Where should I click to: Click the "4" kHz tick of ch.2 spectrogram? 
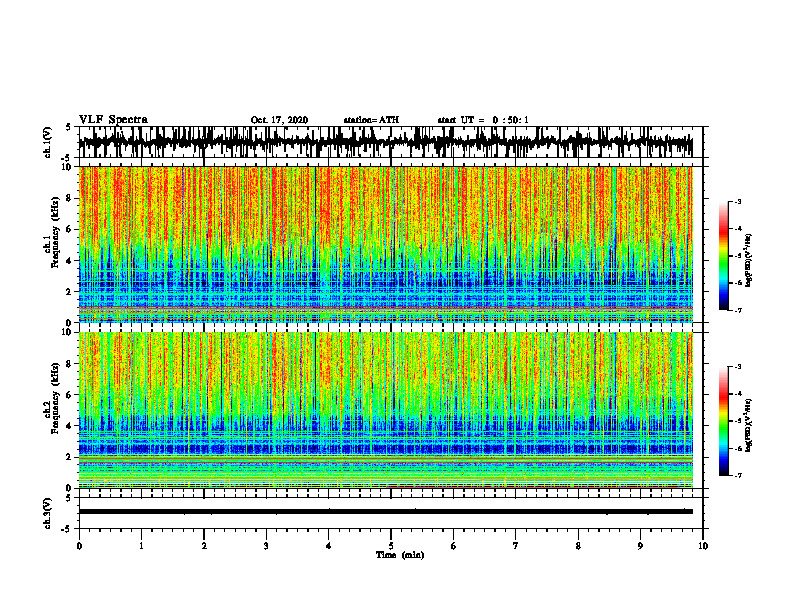(x=70, y=426)
